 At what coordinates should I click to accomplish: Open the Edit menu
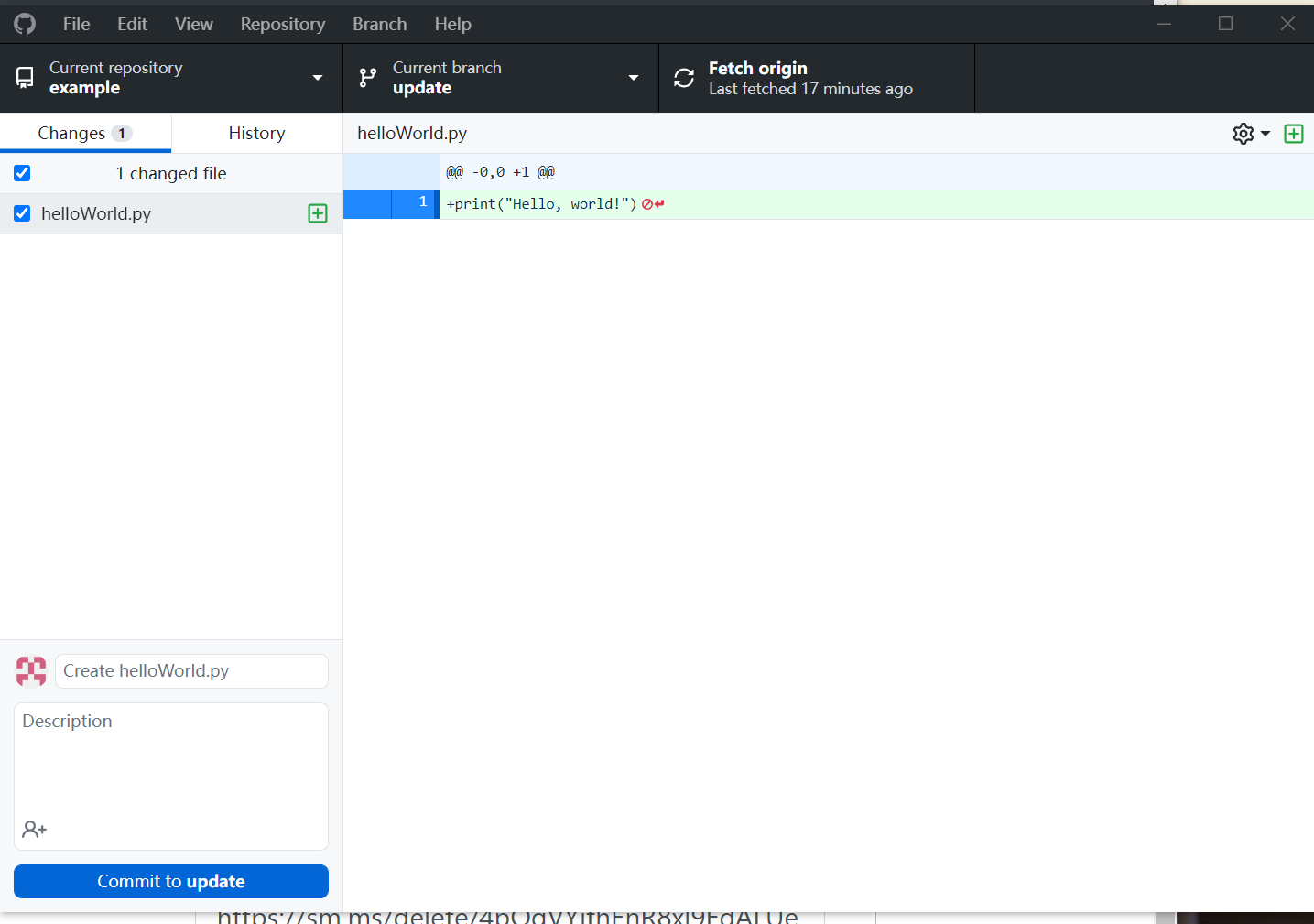[x=132, y=24]
